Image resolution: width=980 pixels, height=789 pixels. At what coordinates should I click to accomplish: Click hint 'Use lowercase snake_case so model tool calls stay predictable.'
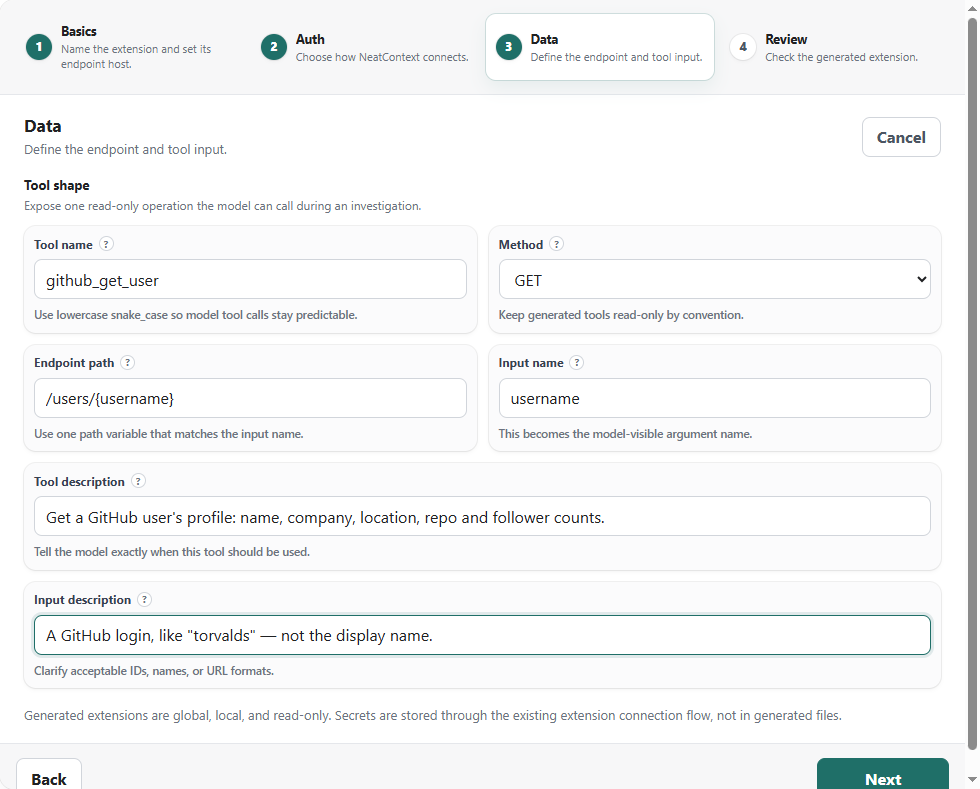[x=196, y=315]
